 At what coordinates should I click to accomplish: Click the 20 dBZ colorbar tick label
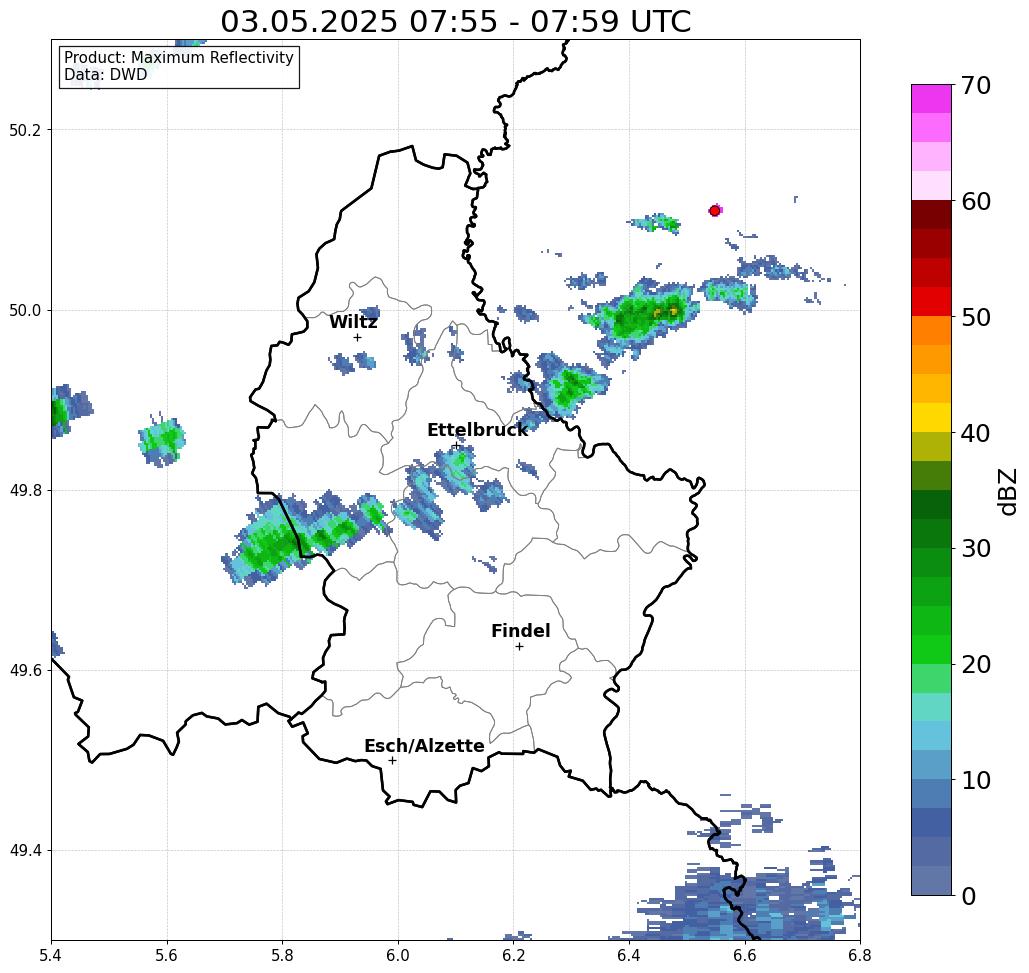tap(975, 664)
